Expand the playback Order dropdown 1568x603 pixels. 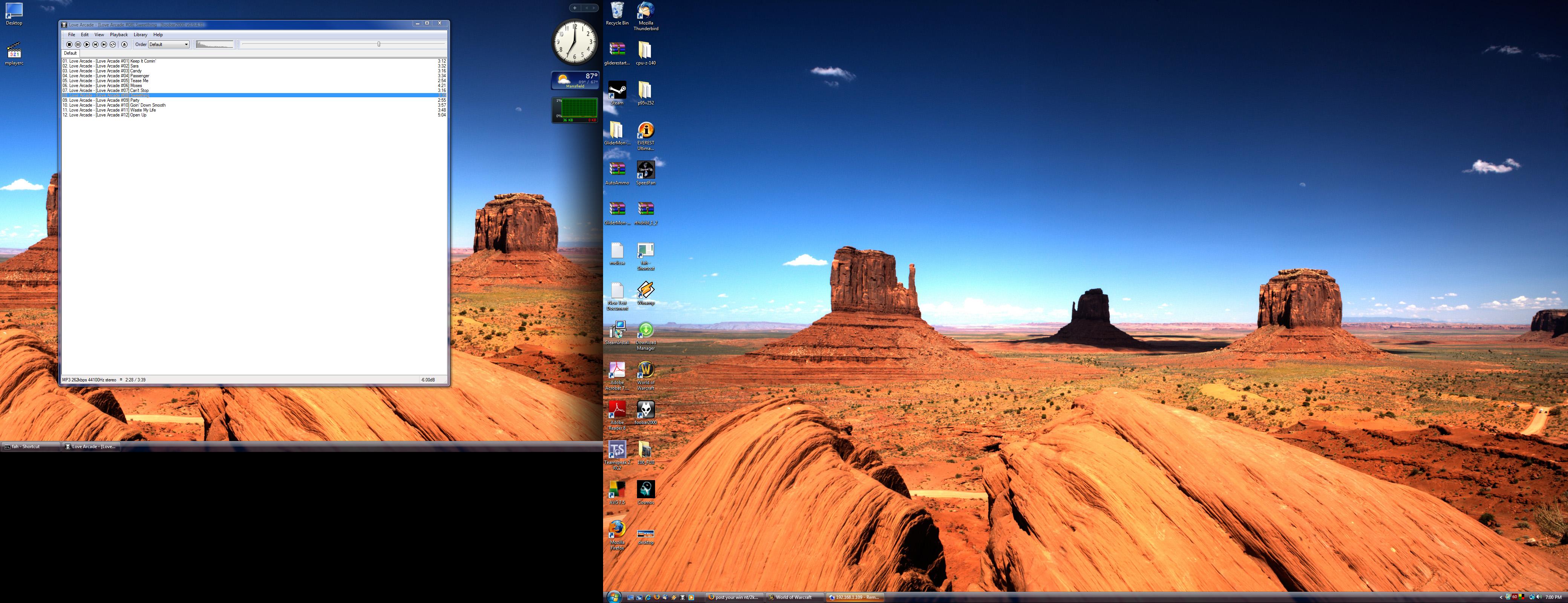[186, 44]
